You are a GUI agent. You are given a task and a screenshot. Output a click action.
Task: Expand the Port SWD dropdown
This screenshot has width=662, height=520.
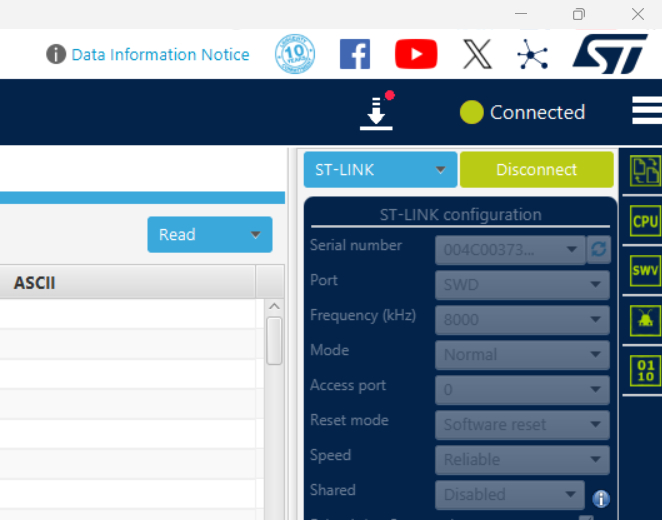click(522, 285)
